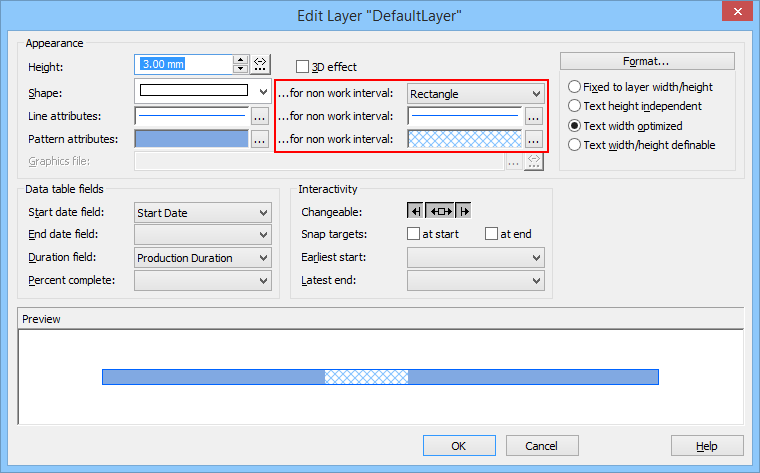
Task: Open non work interval pattern ellipsis button
Action: 534,140
